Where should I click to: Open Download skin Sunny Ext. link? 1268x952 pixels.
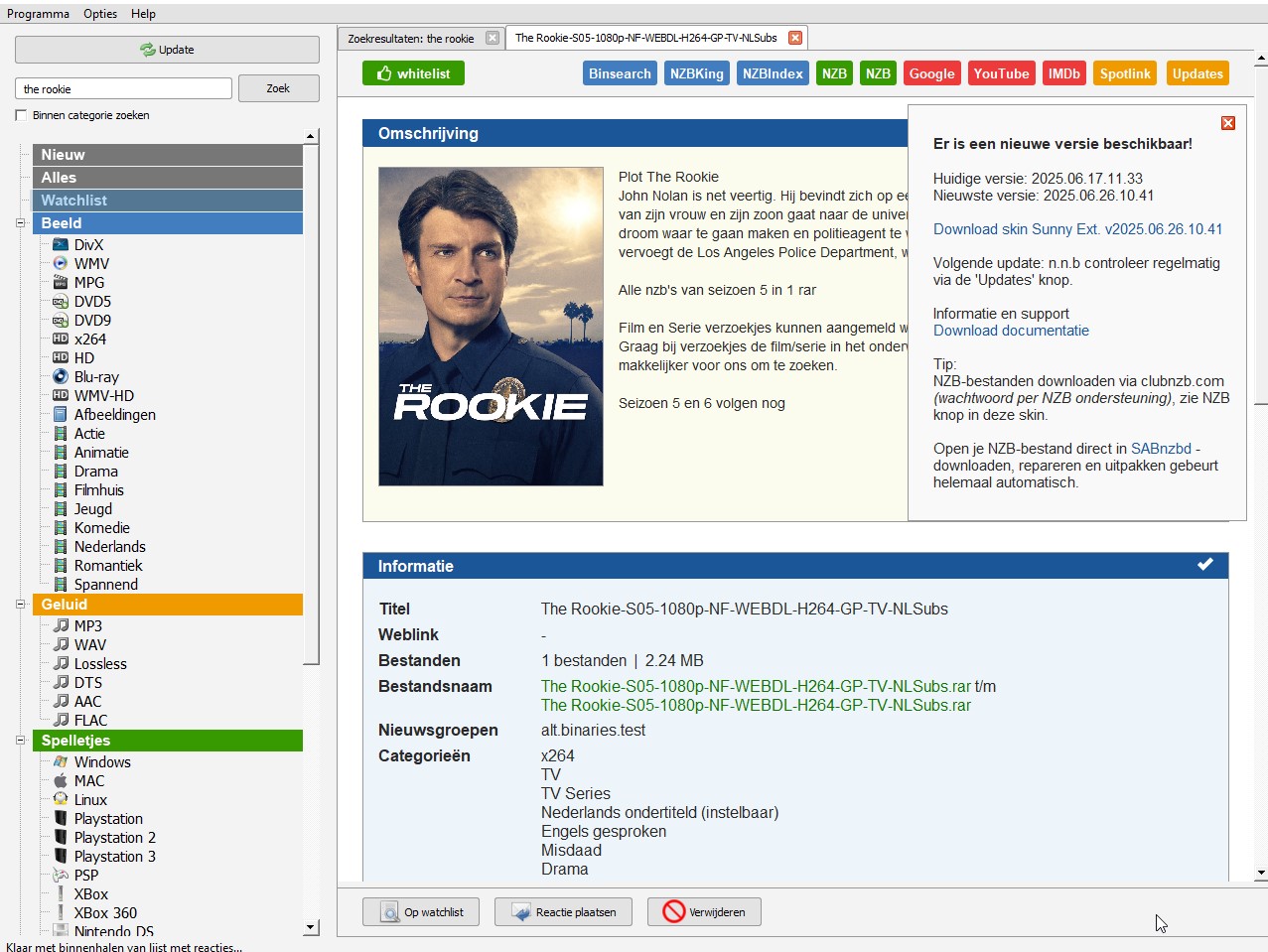click(1077, 229)
